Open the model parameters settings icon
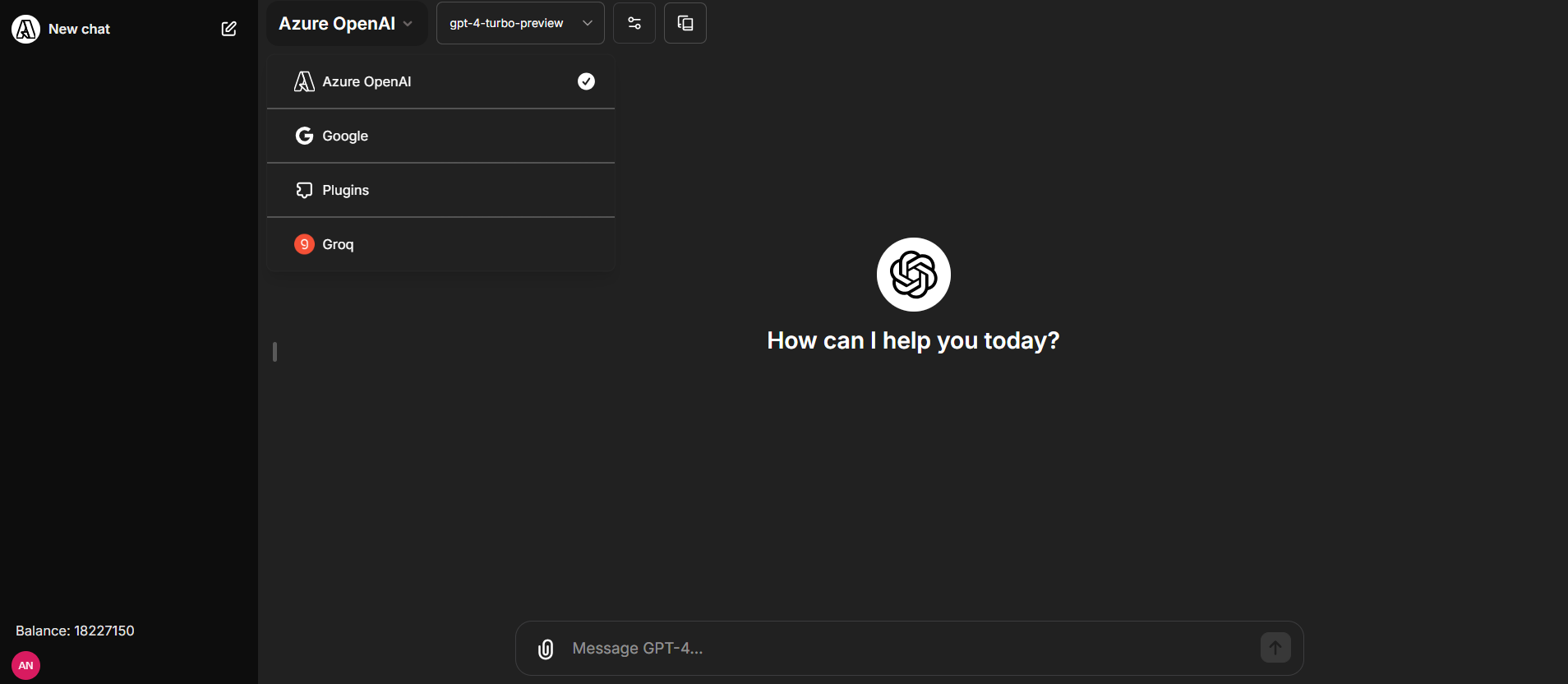The image size is (1568, 684). click(634, 23)
